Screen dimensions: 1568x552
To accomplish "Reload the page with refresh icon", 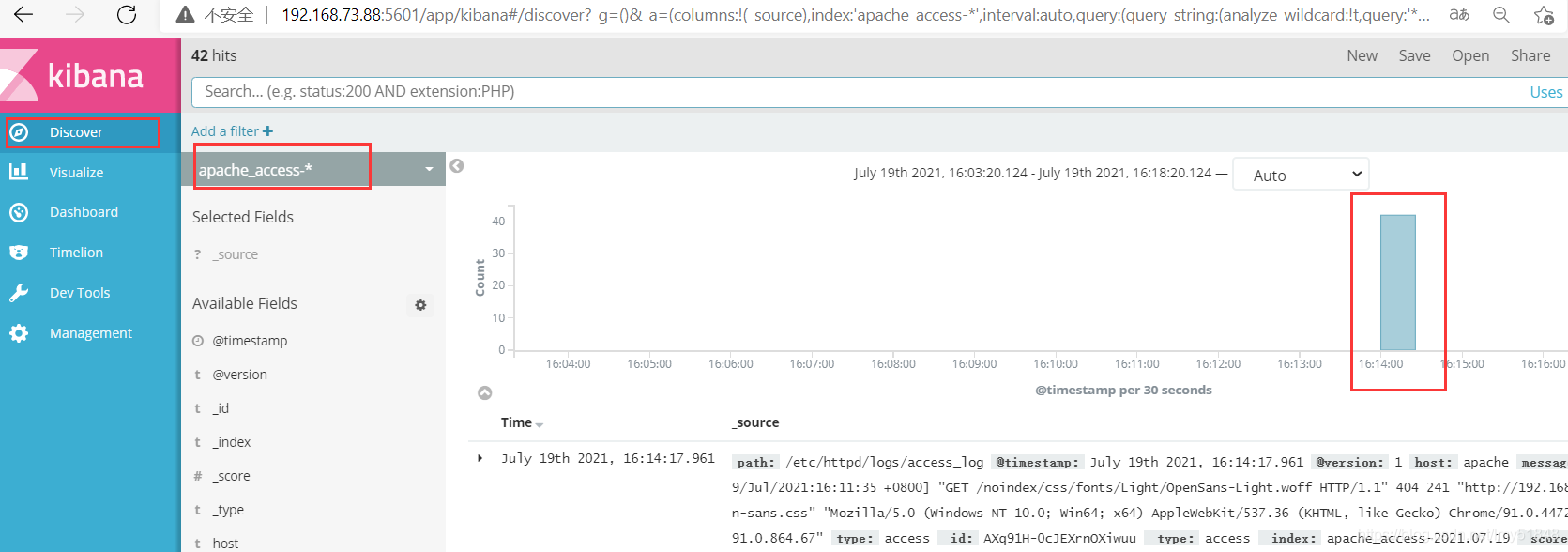I will pyautogui.click(x=127, y=15).
